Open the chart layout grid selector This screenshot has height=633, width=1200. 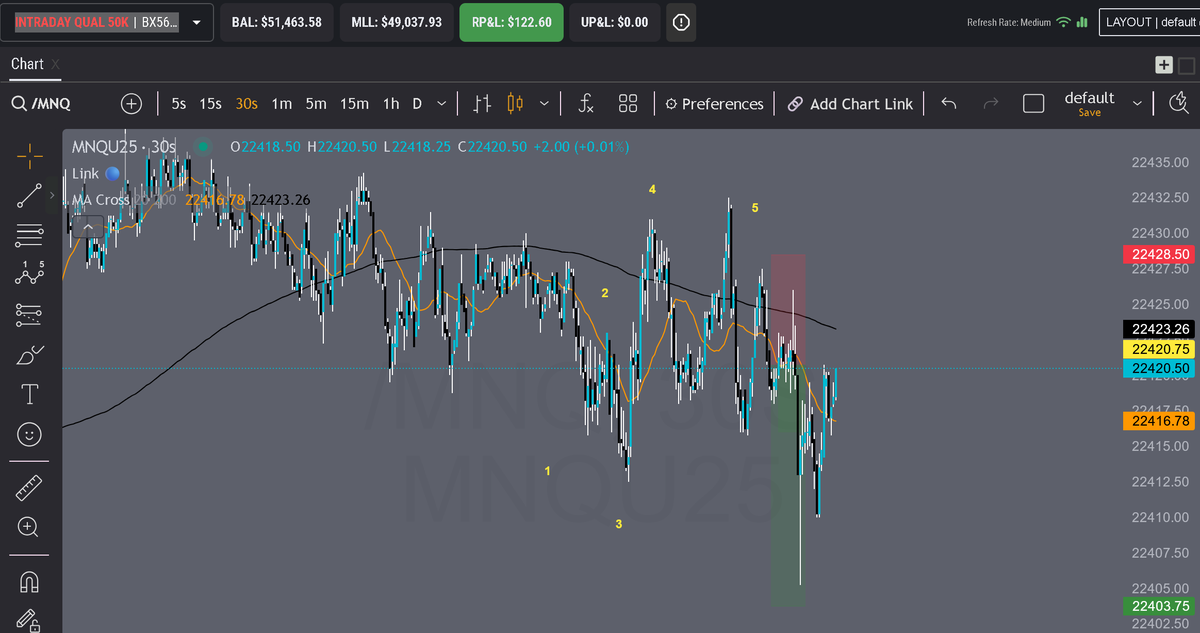[x=628, y=103]
